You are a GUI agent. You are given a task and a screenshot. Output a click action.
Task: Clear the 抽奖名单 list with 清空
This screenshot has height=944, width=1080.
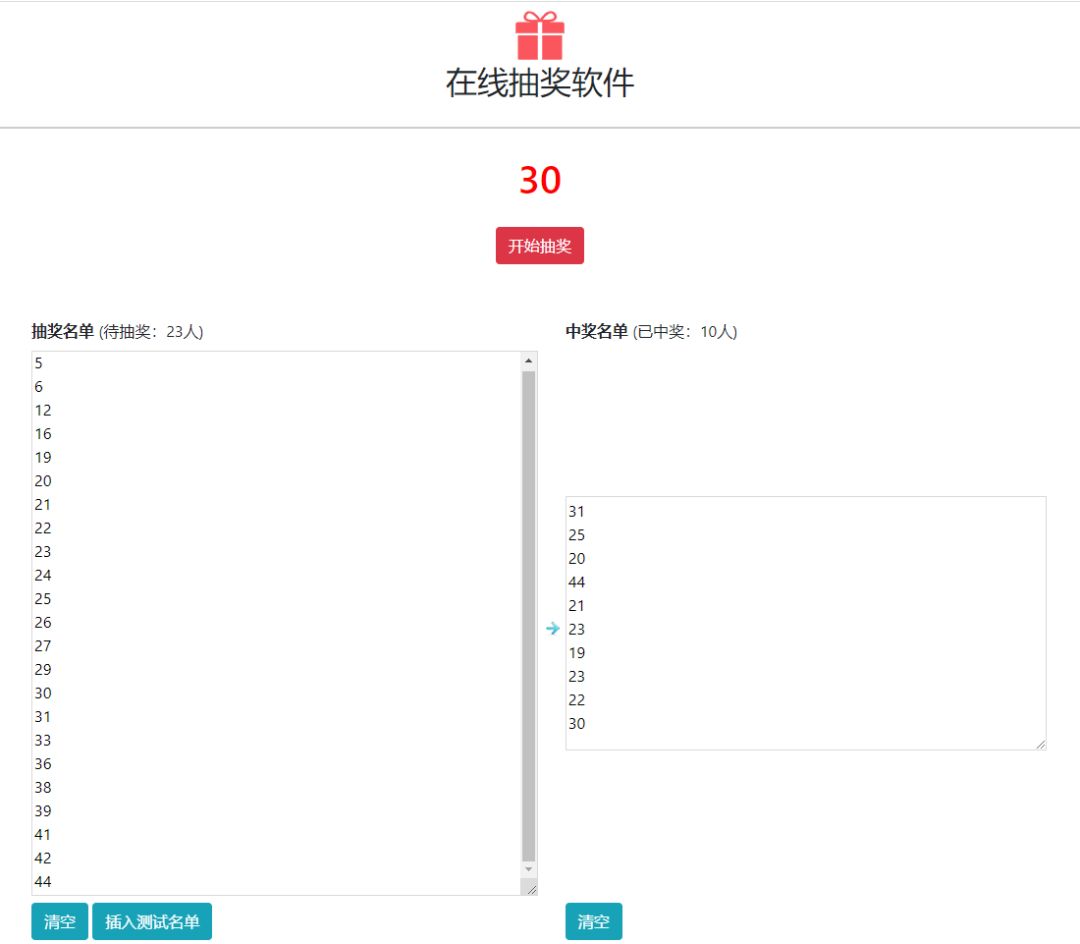point(60,921)
